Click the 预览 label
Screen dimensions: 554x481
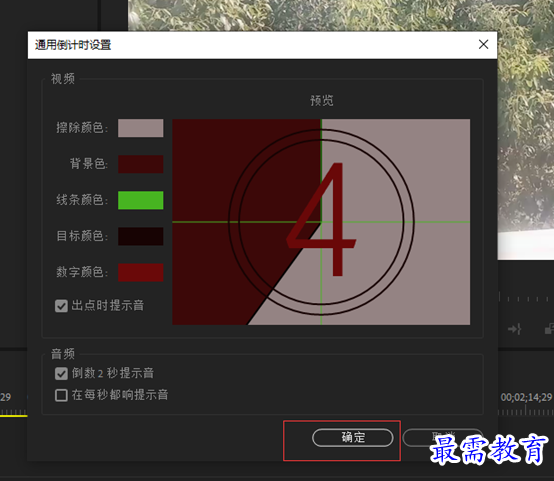pos(322,101)
